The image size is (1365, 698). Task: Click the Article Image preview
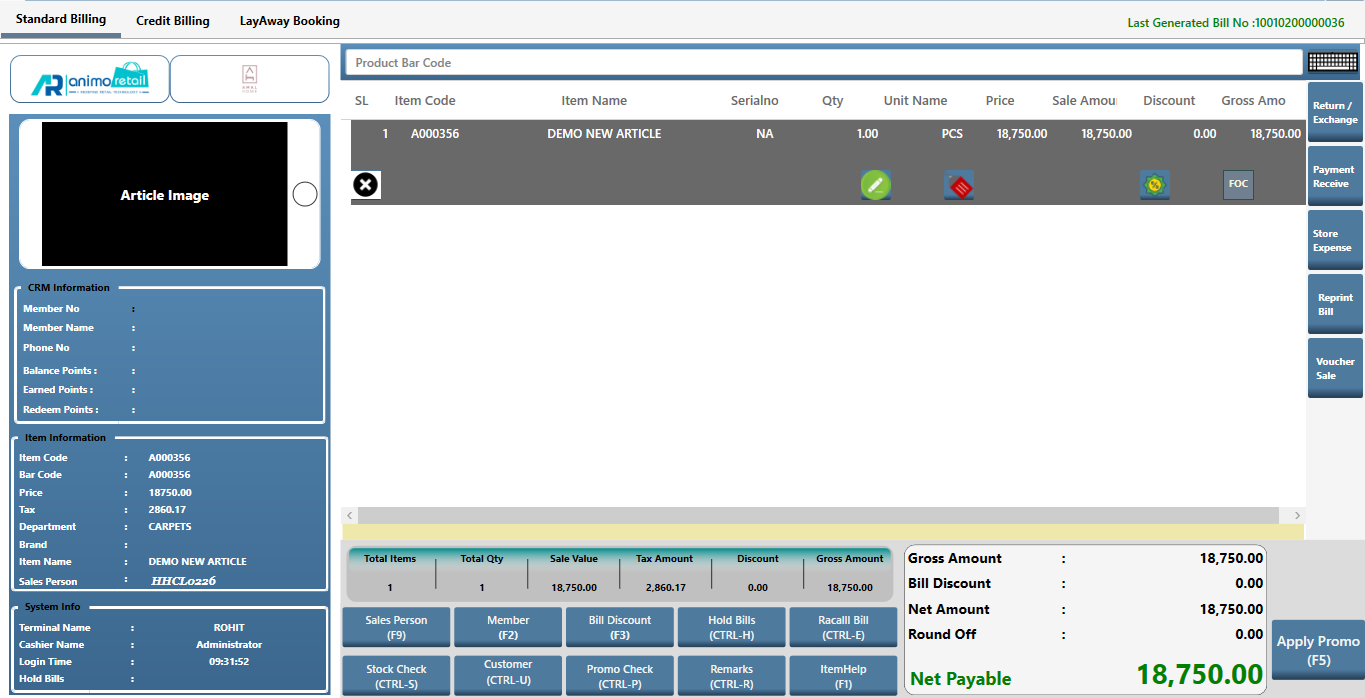(x=165, y=194)
